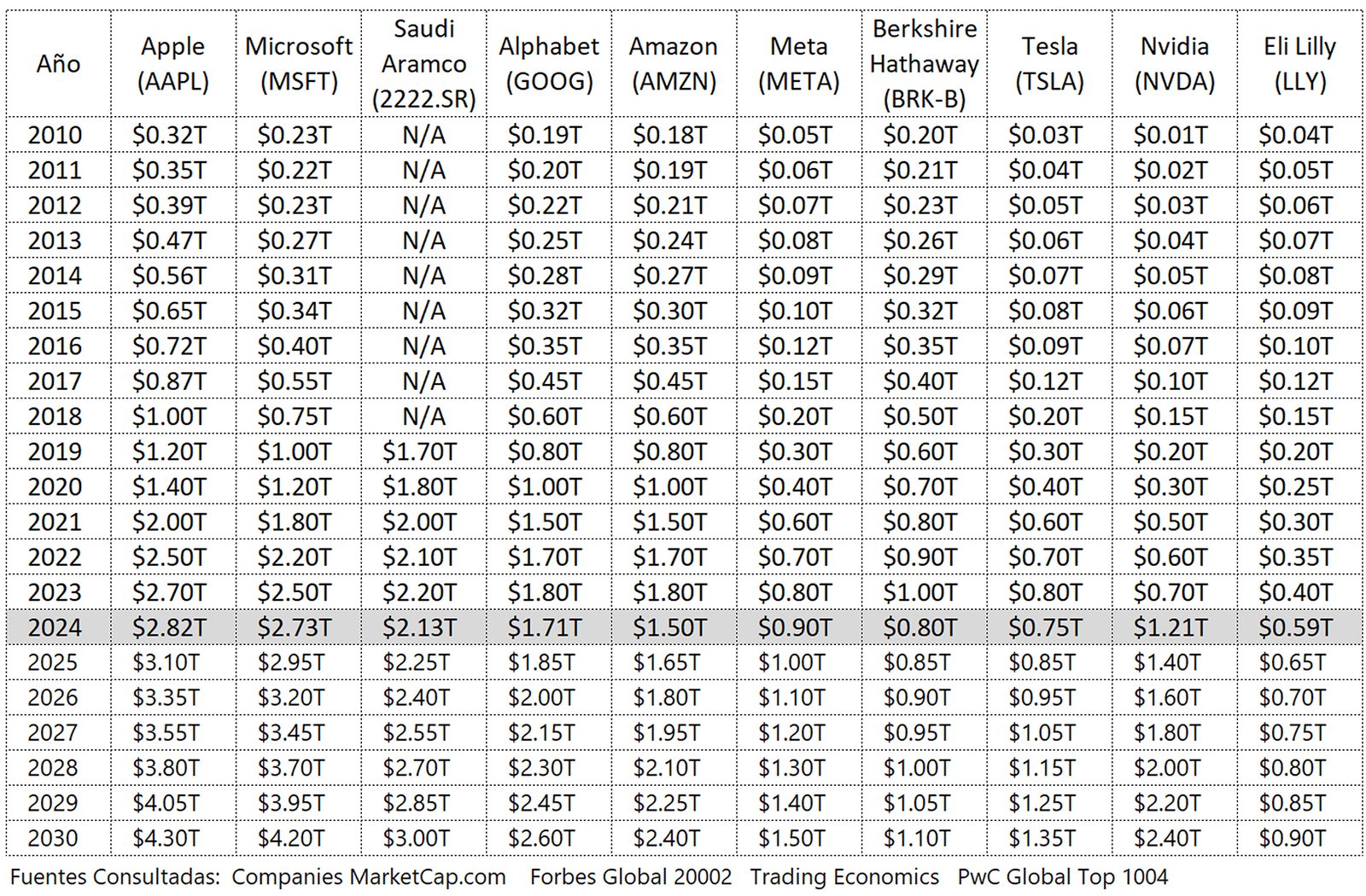Click the Eli Lilly (LLY) header
Image resolution: width=1366 pixels, height=896 pixels.
click(x=1299, y=64)
